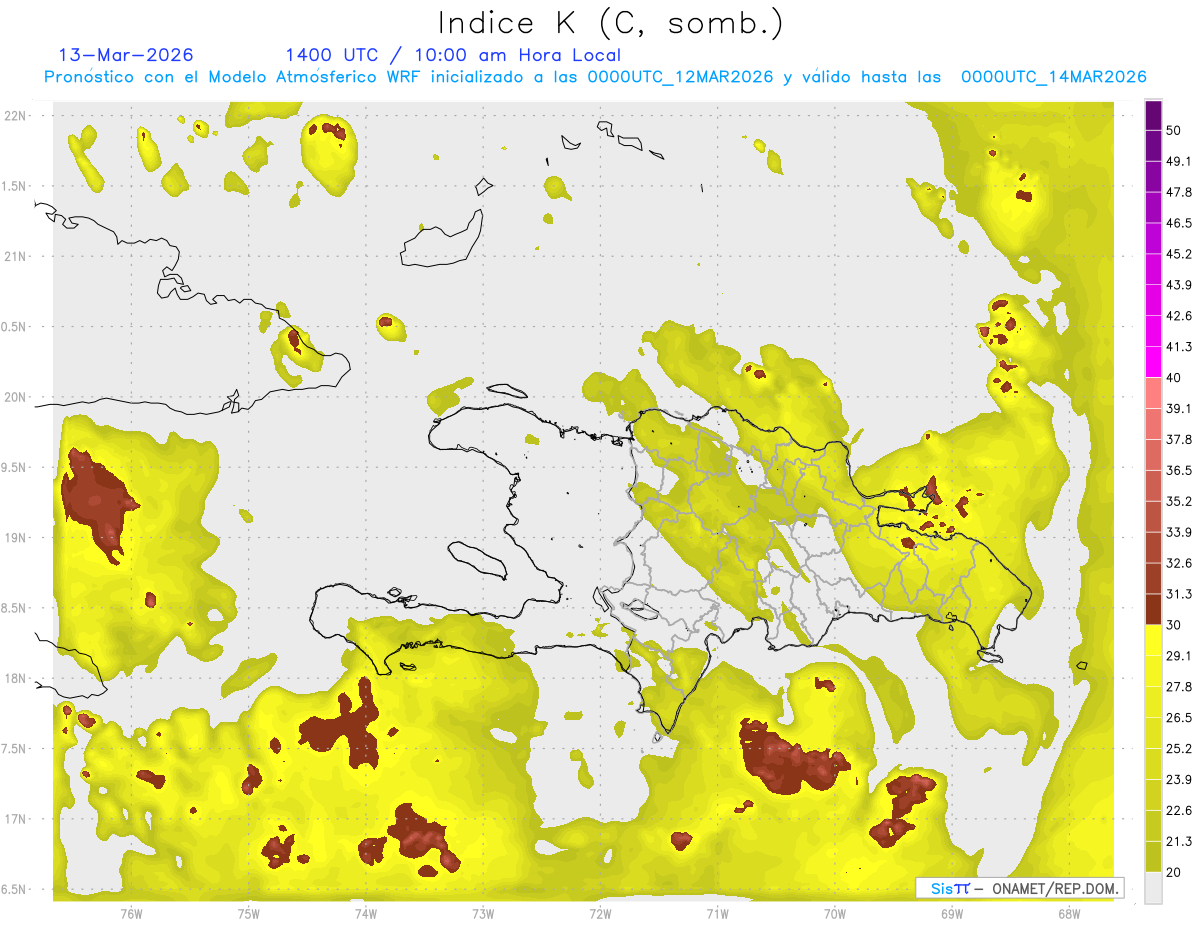The width and height of the screenshot is (1200, 927).
Task: Click the "22.6" colorbar label
Action: (x=1179, y=811)
